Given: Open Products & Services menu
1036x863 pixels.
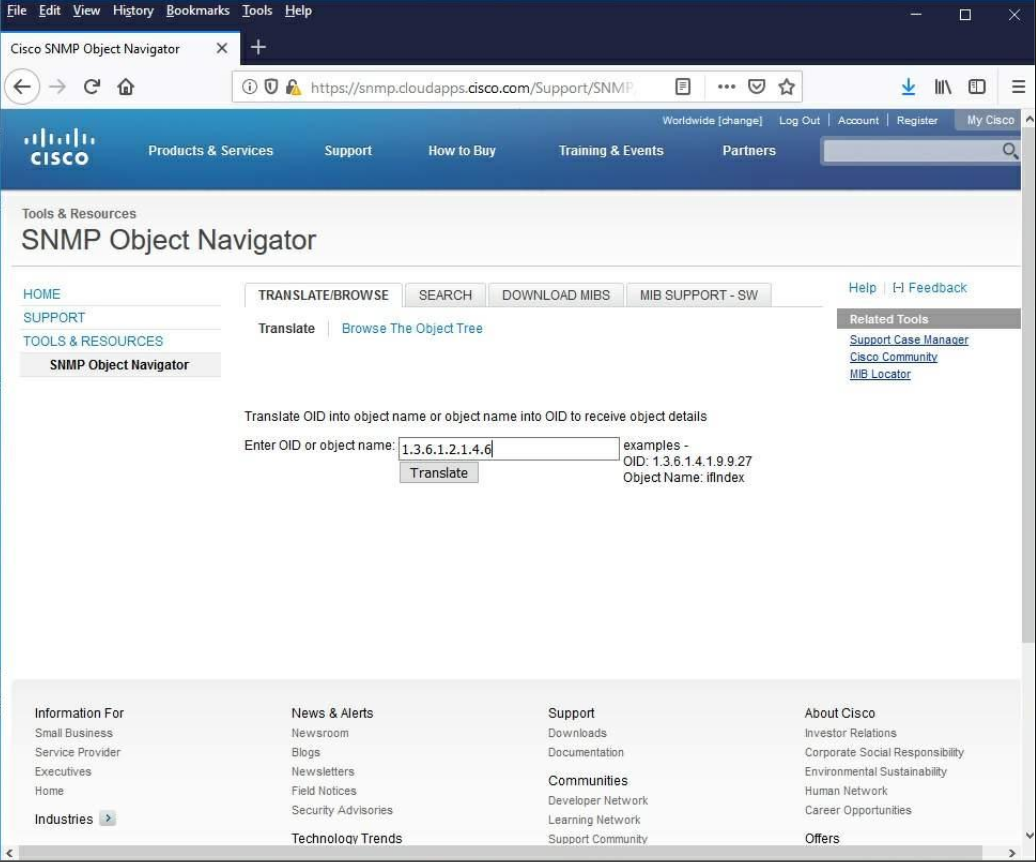Looking at the screenshot, I should click(211, 151).
